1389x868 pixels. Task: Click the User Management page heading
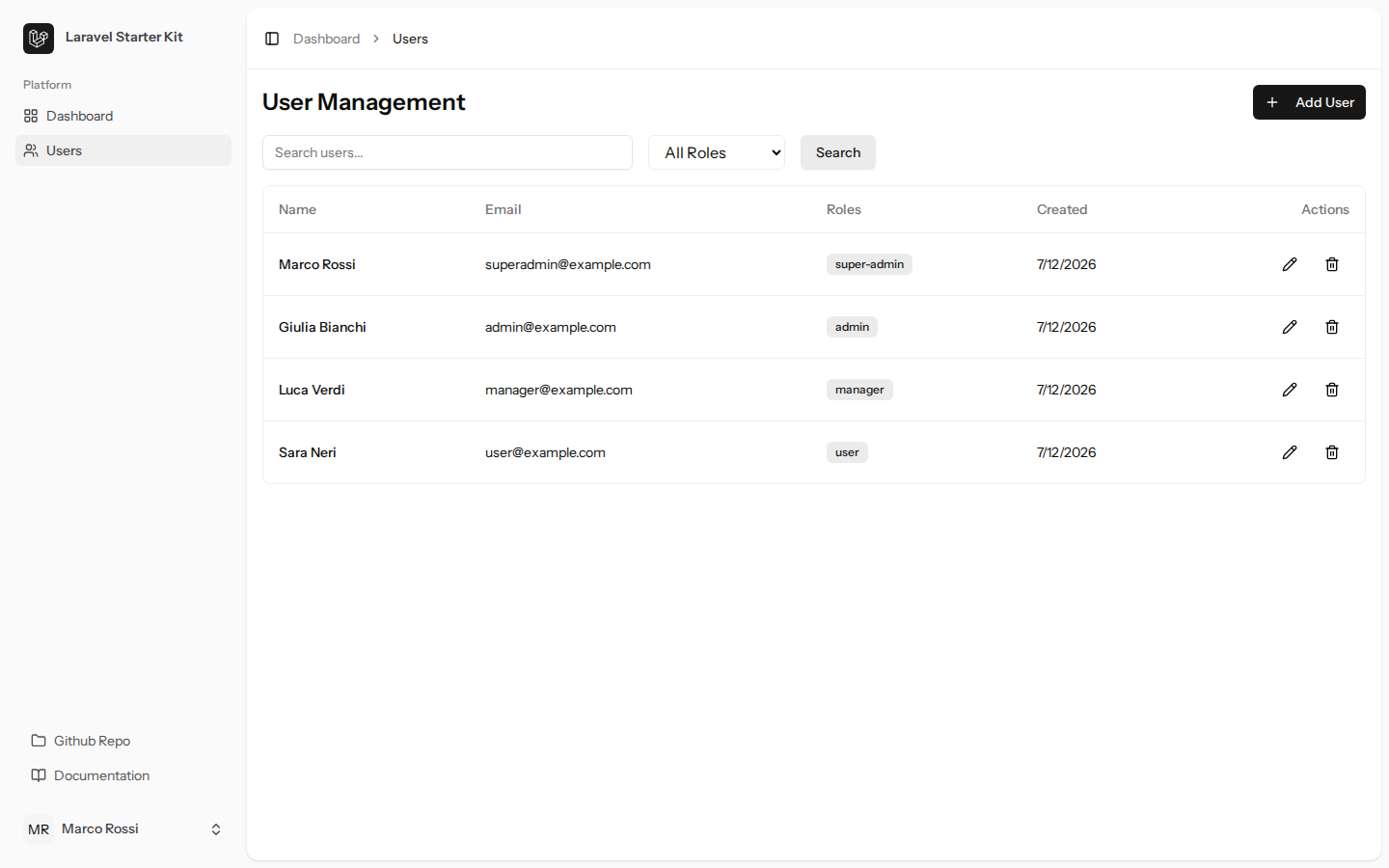click(x=364, y=102)
